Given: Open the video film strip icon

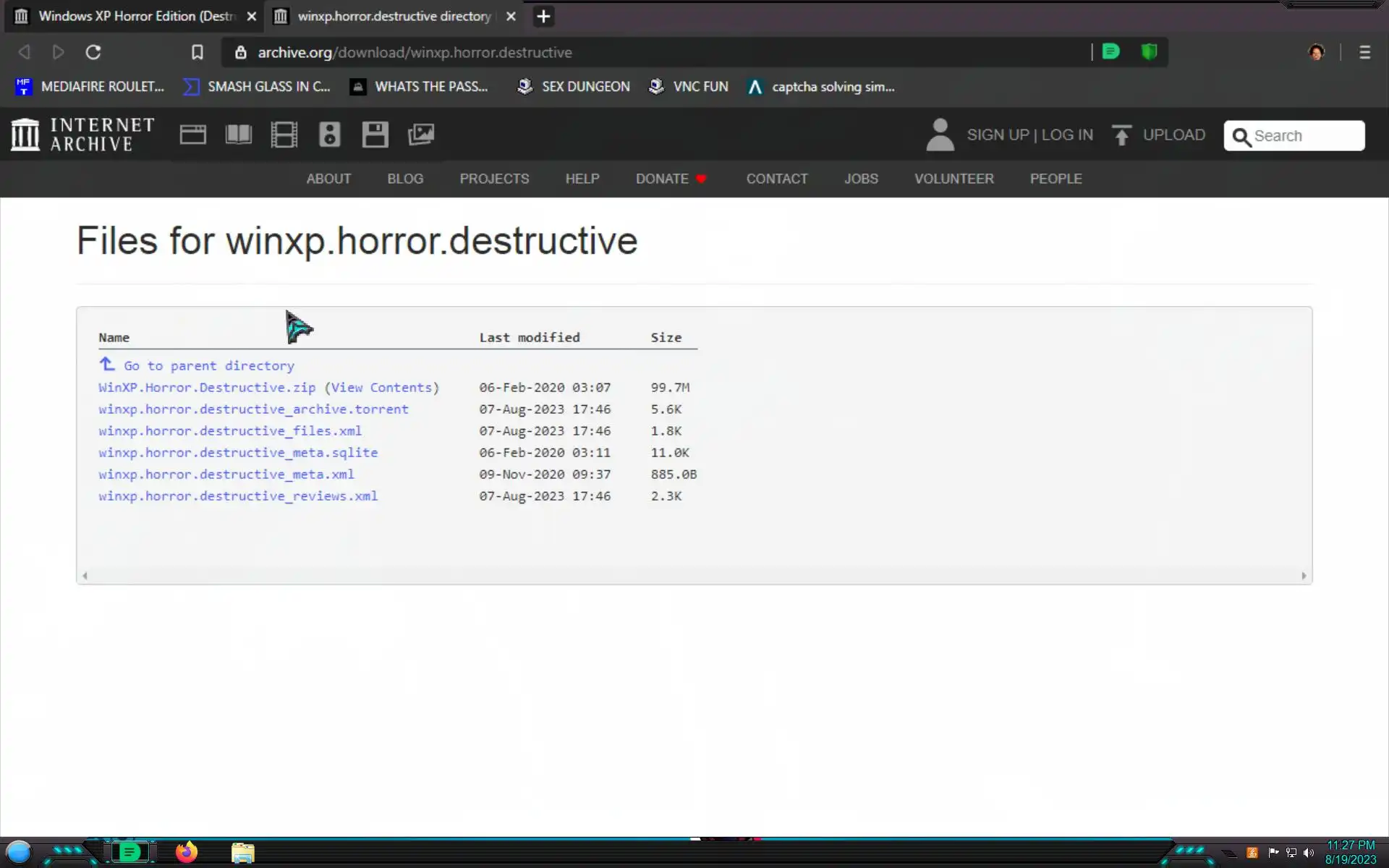Looking at the screenshot, I should (x=284, y=135).
